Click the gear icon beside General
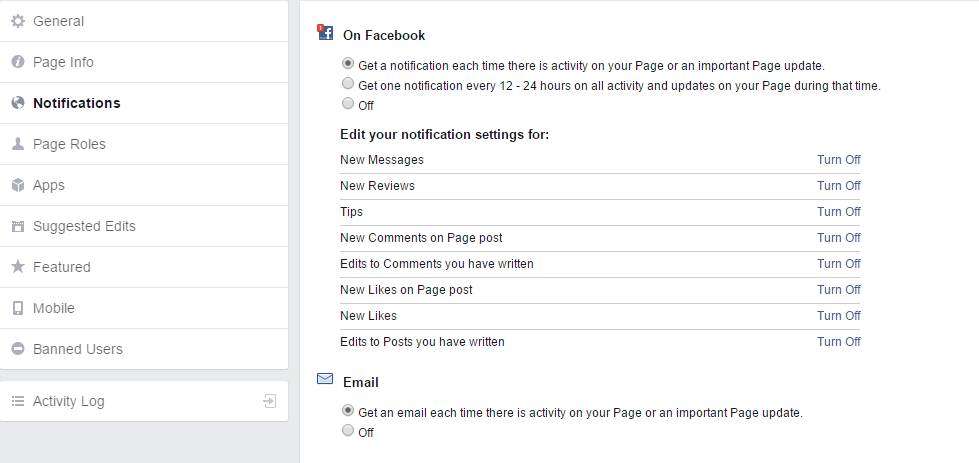The height and width of the screenshot is (463, 979). (17, 21)
